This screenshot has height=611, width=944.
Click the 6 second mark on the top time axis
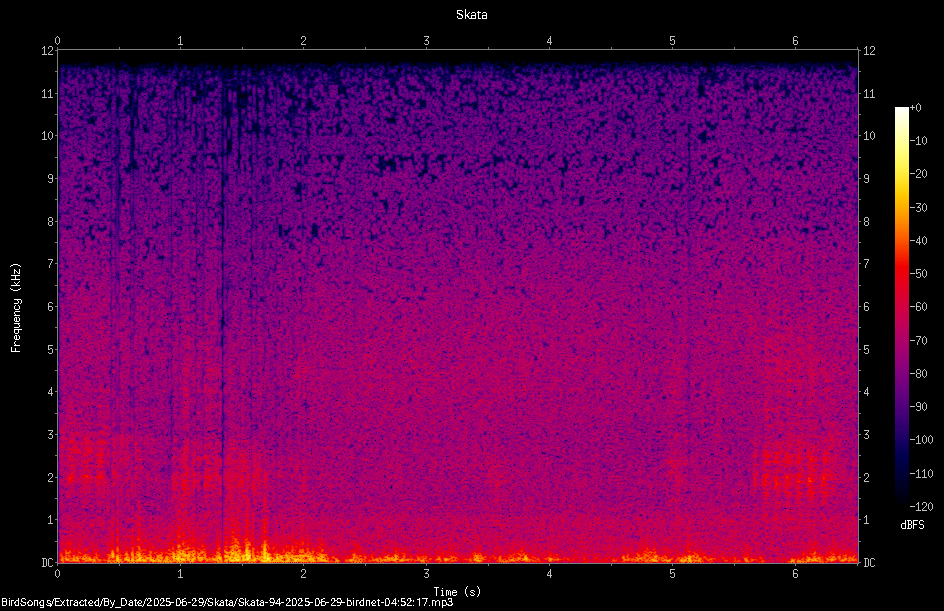click(795, 41)
